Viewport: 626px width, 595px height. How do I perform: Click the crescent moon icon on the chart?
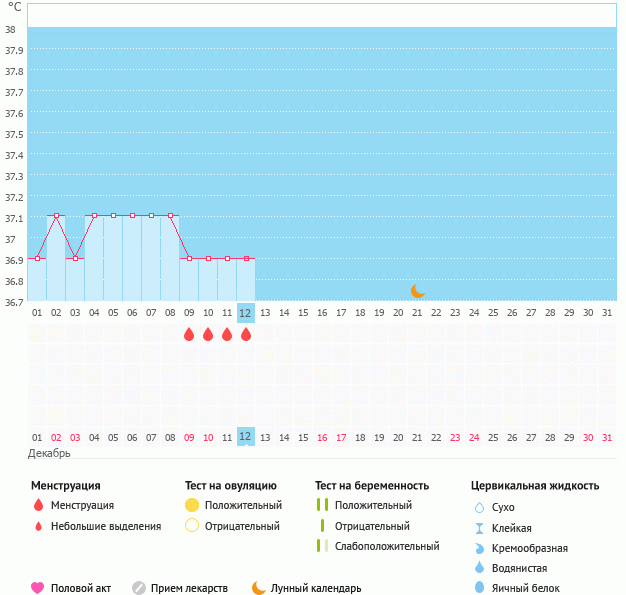pyautogui.click(x=418, y=291)
